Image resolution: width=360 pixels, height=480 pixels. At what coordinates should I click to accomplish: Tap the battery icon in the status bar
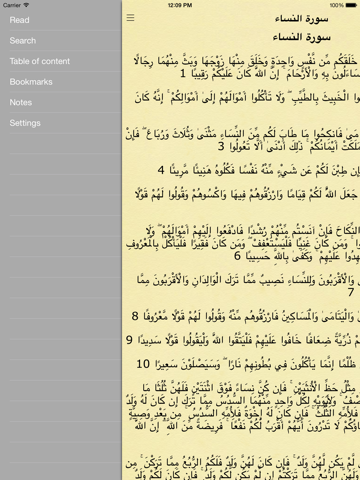(351, 5)
